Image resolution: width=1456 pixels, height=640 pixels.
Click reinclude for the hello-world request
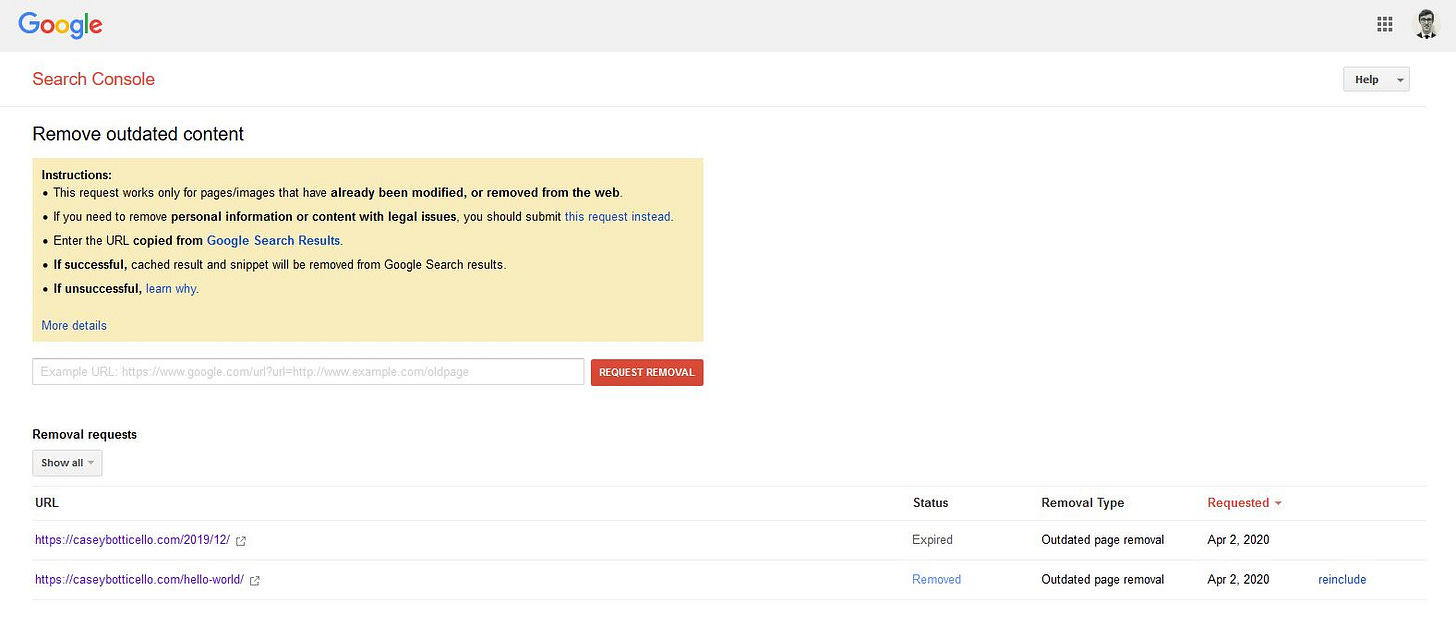[1341, 580]
